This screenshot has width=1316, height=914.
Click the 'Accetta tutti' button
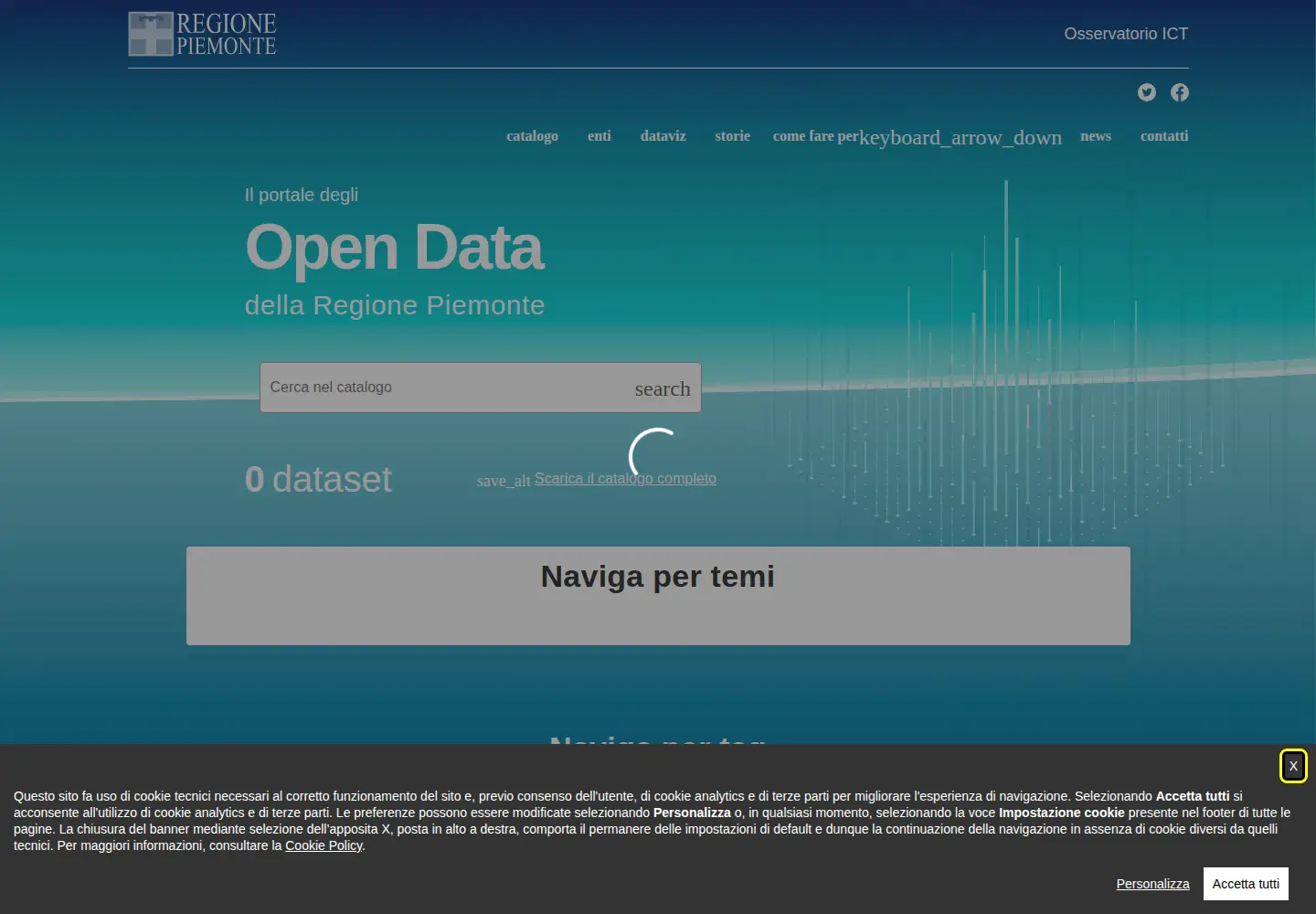click(1246, 884)
